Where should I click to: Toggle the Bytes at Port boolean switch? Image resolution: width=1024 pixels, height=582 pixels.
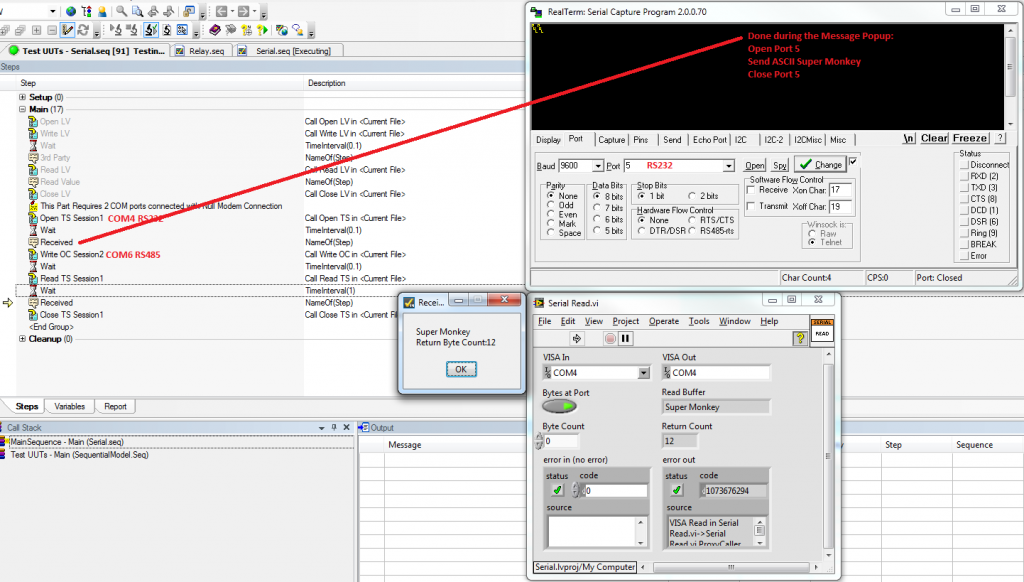[559, 407]
